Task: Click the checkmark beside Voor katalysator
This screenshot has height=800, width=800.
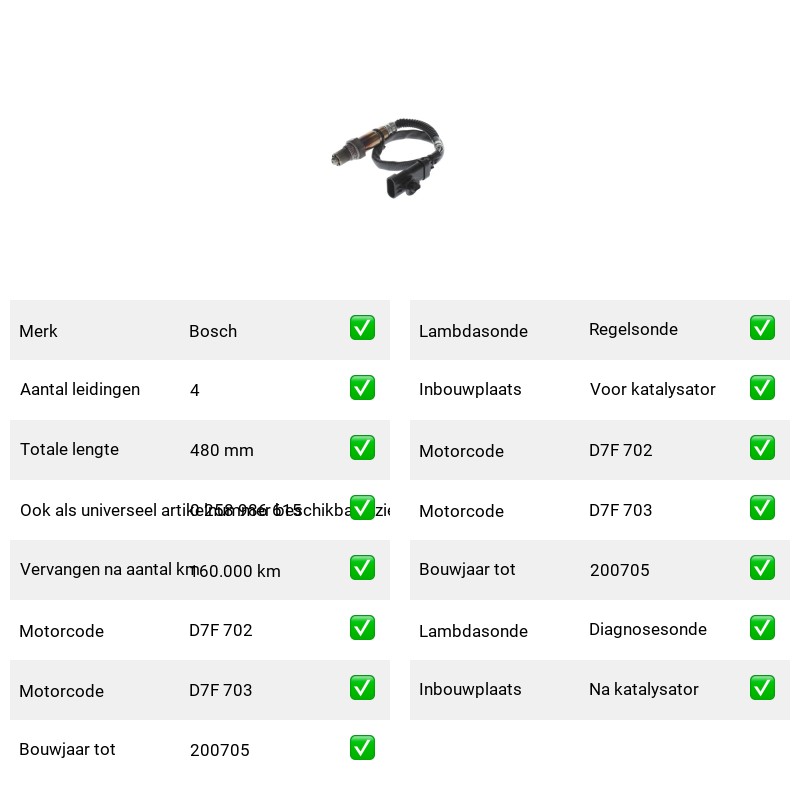Action: [x=762, y=388]
